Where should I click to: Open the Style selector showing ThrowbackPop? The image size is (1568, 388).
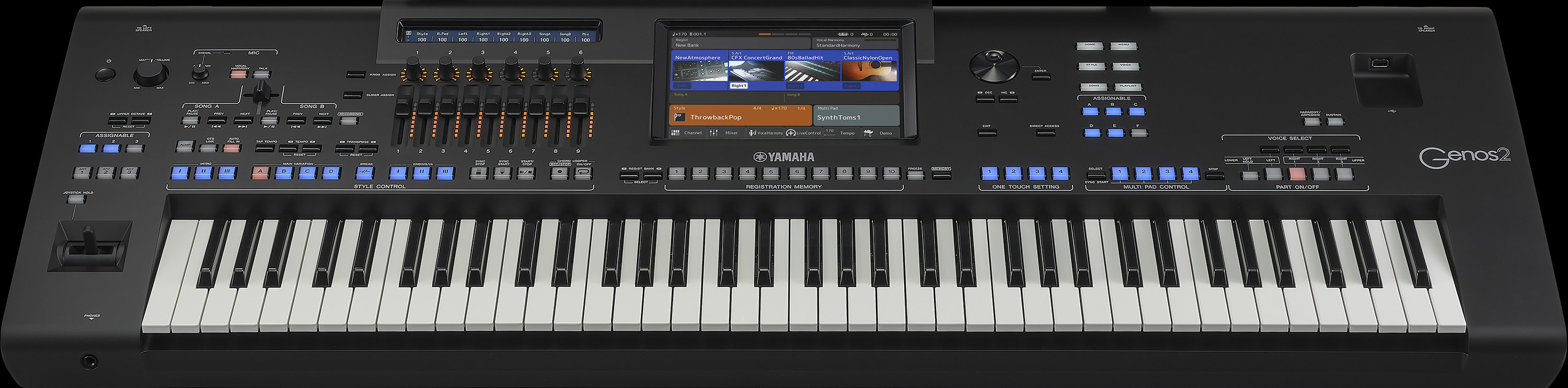(x=740, y=116)
